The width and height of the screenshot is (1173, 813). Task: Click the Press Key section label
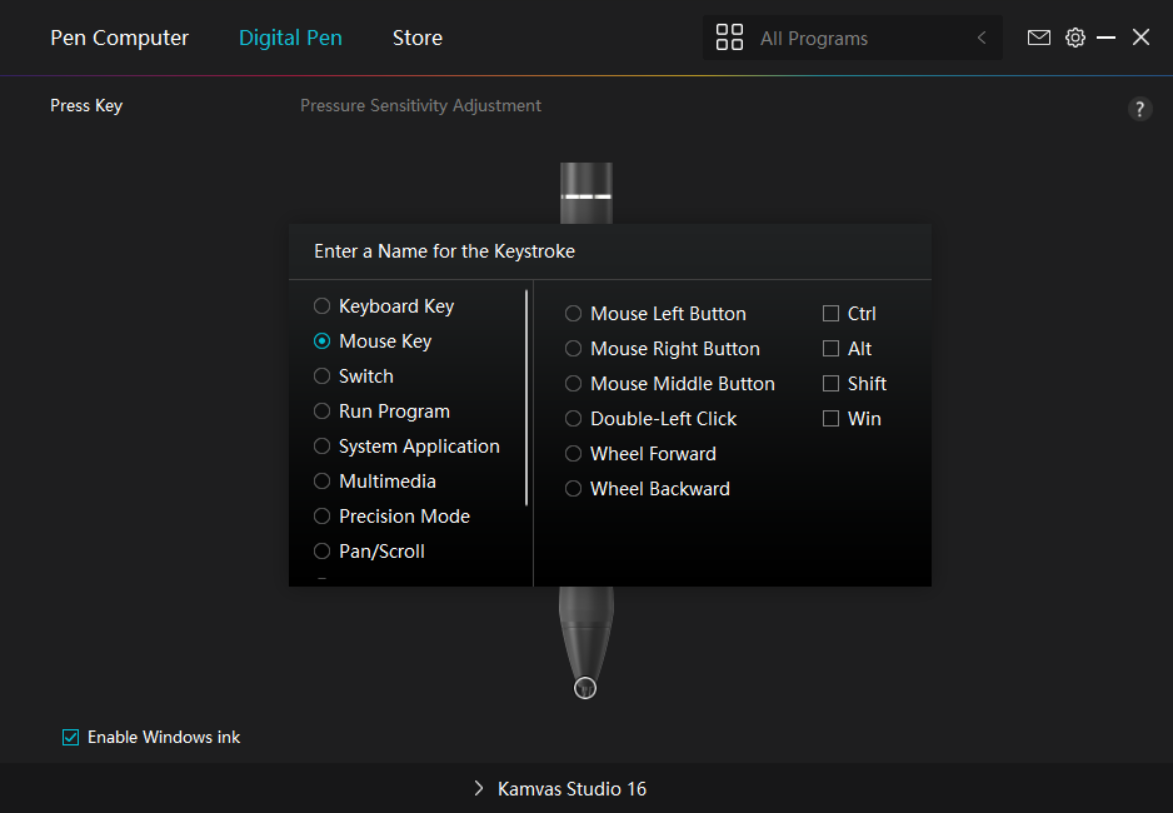[86, 106]
